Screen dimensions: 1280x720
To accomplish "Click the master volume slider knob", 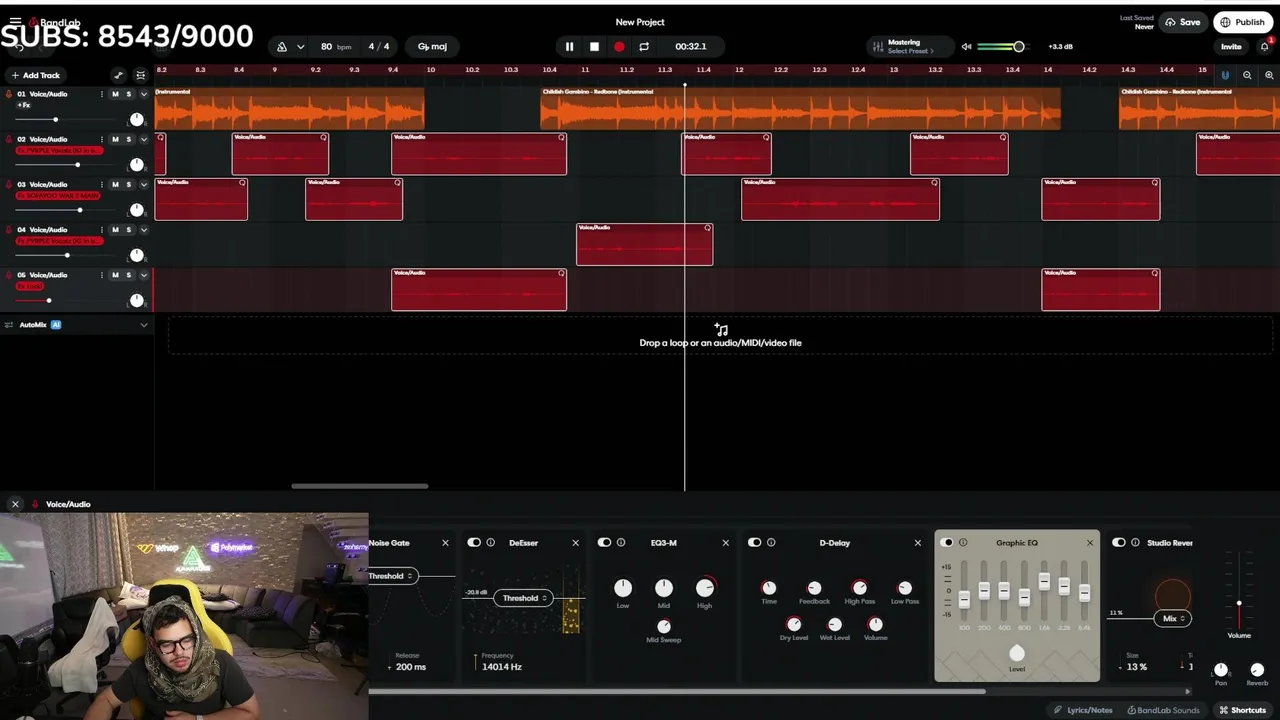I will (x=1019, y=47).
